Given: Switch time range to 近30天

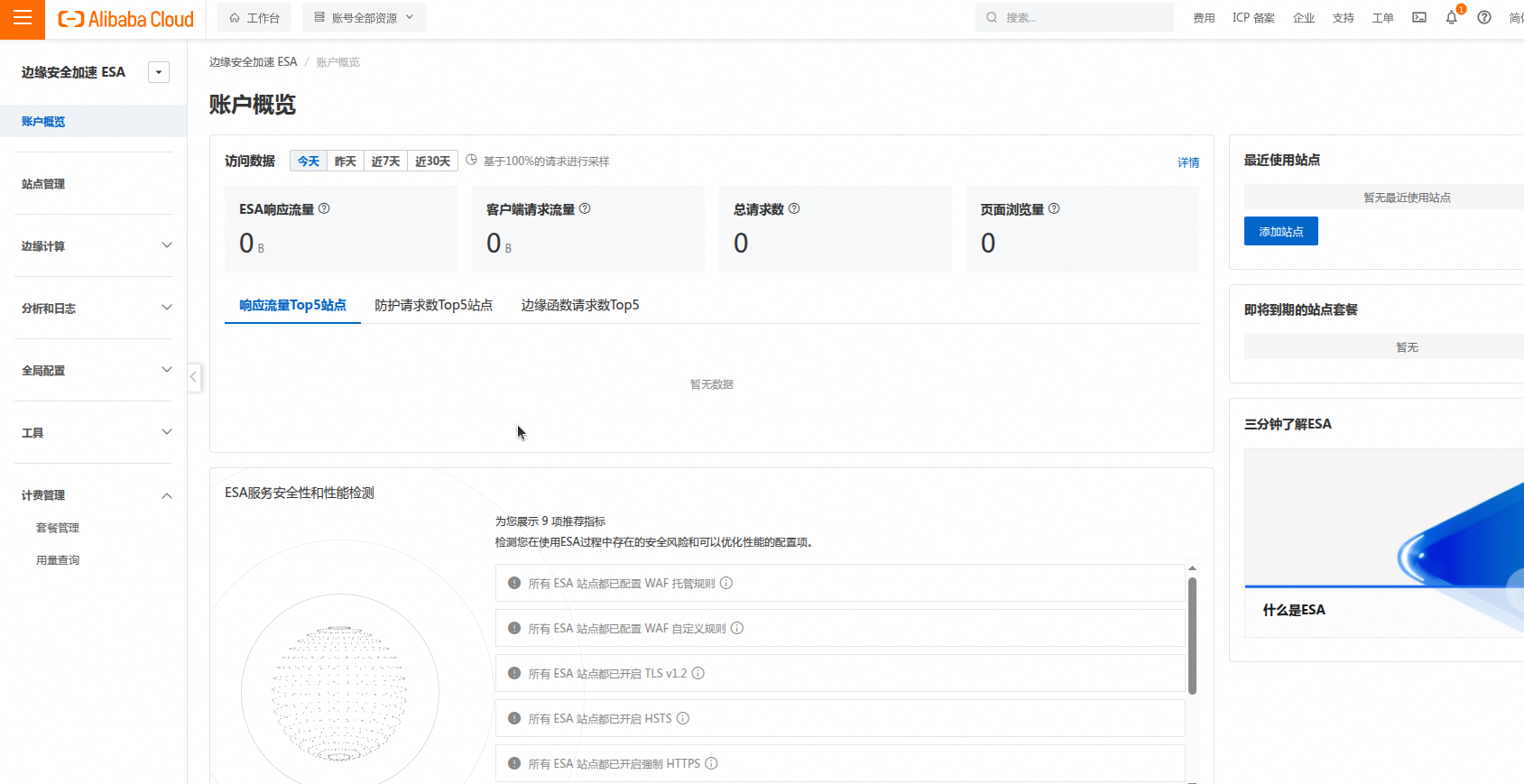Looking at the screenshot, I should (x=432, y=161).
